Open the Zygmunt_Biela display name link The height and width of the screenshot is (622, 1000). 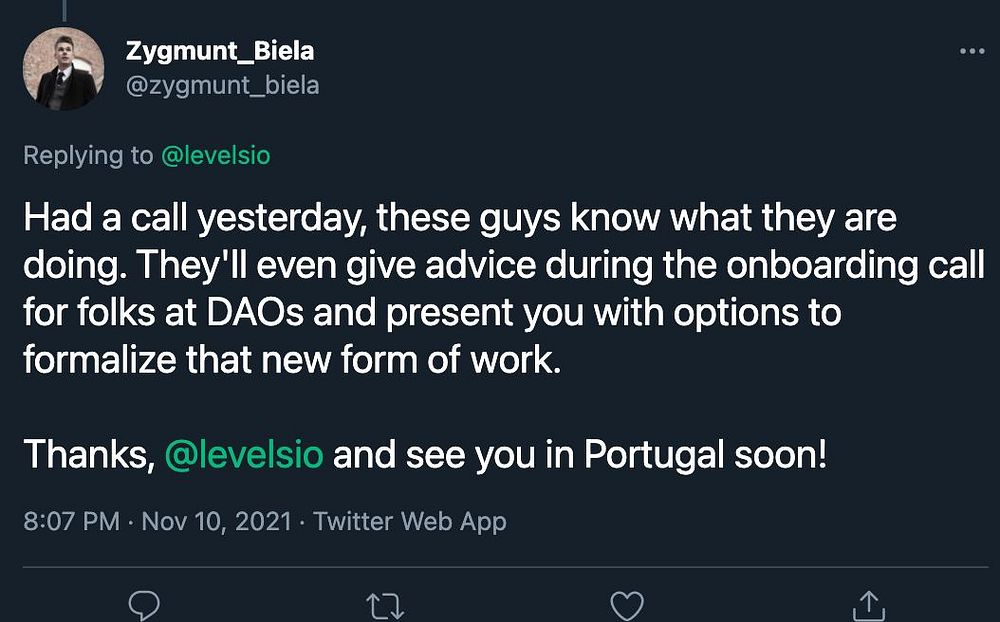coord(220,50)
